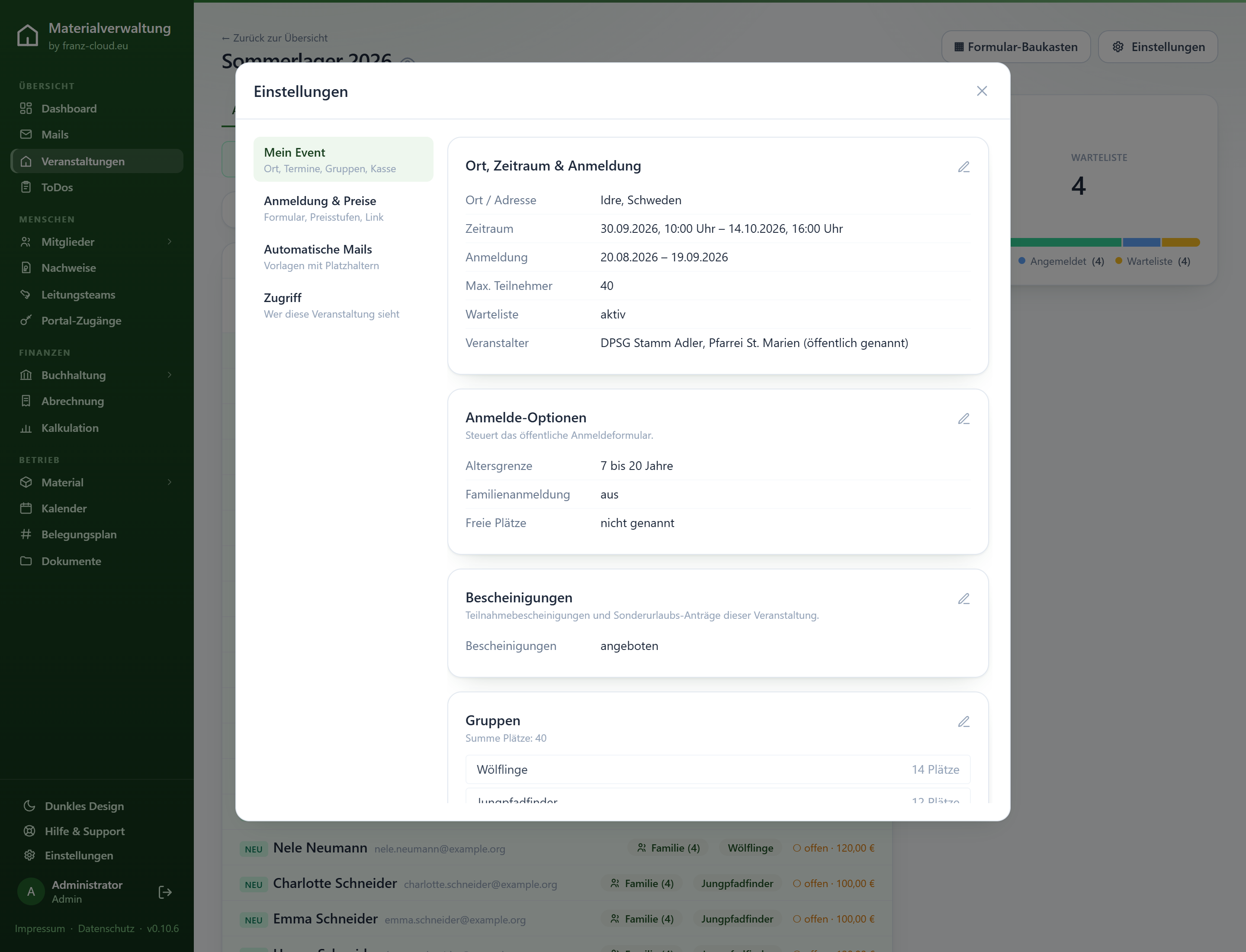This screenshot has width=1246, height=952.
Task: Switch to Anmeldung & Preise section
Action: 344,208
